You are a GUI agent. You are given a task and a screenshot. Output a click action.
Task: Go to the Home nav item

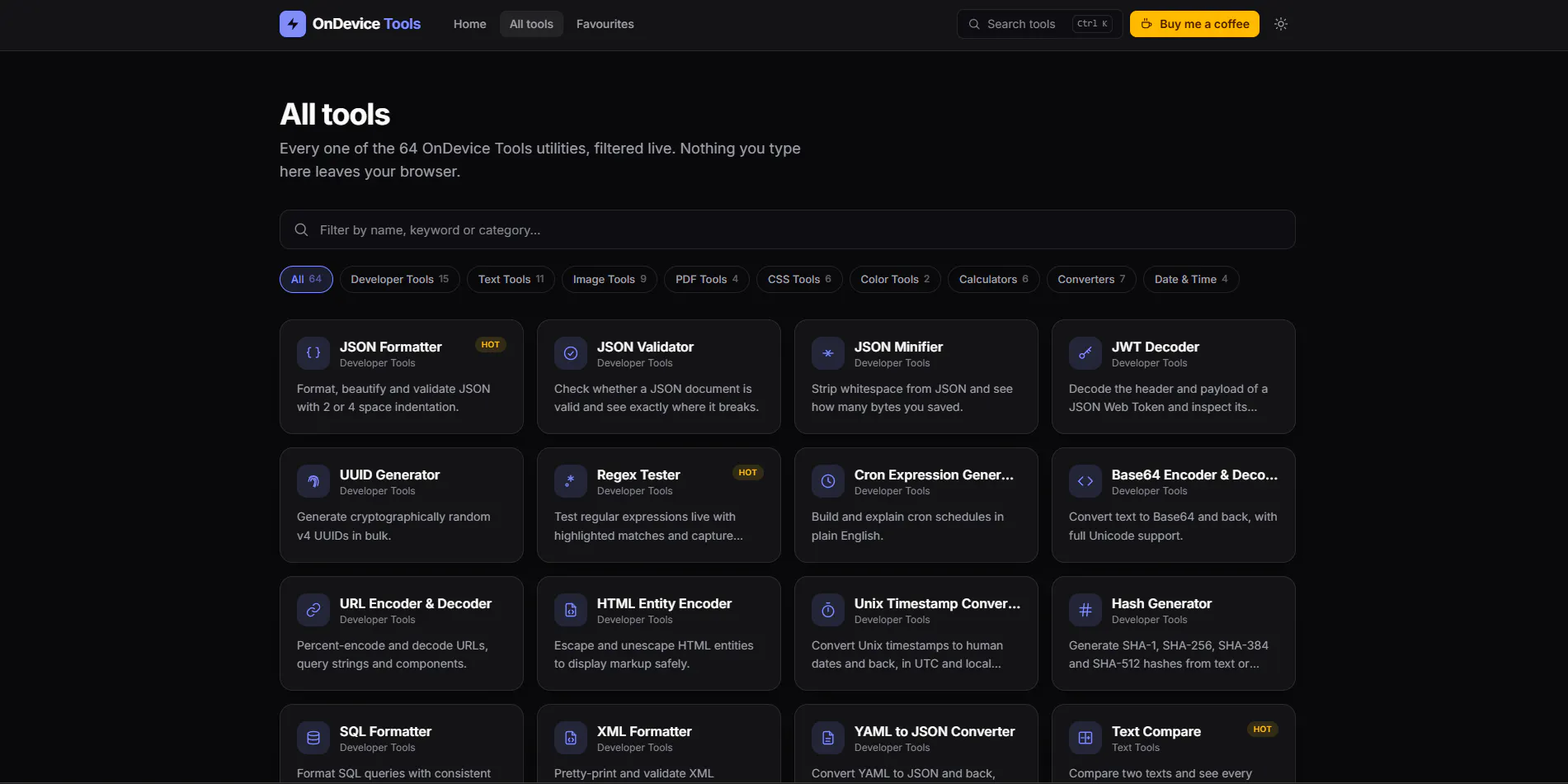click(470, 24)
